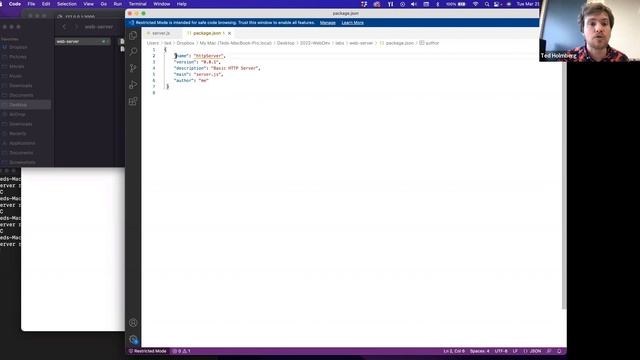The width and height of the screenshot is (640, 360).
Task: Click the feedback icon in status bar
Action: pyautogui.click(x=549, y=351)
